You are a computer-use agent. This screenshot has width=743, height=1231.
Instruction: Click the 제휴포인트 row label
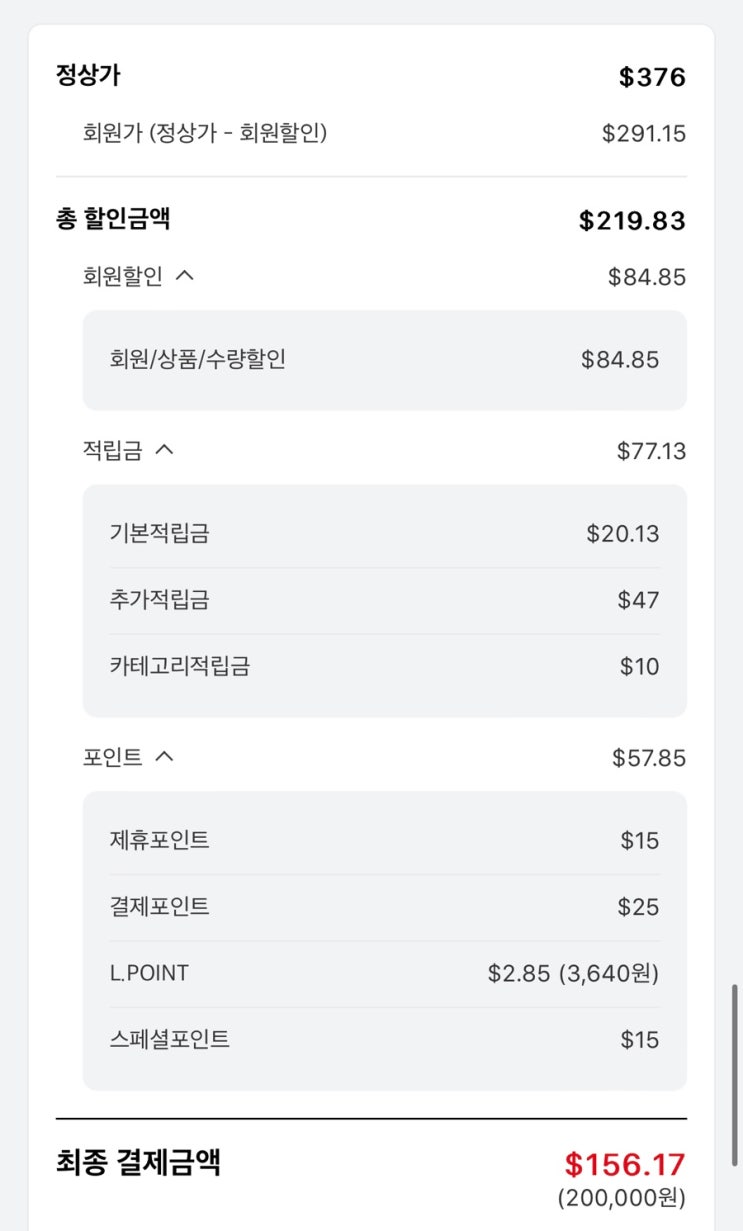pos(159,840)
